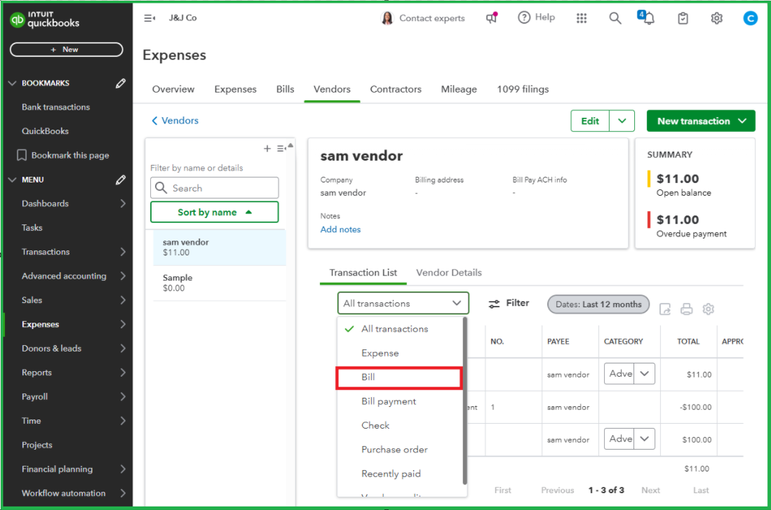Toggle the All transactions combo box
The width and height of the screenshot is (771, 510).
click(403, 303)
